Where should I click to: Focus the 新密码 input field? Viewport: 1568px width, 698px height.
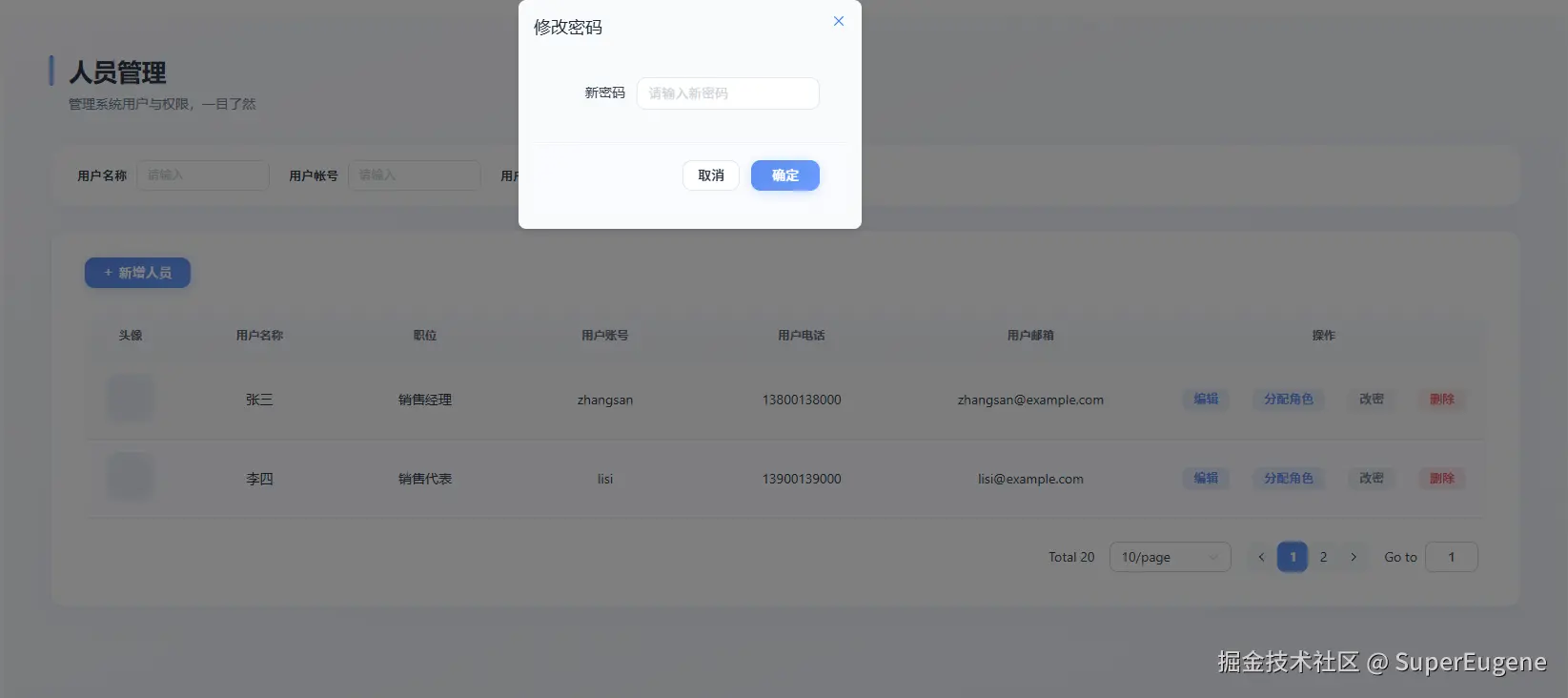[727, 93]
